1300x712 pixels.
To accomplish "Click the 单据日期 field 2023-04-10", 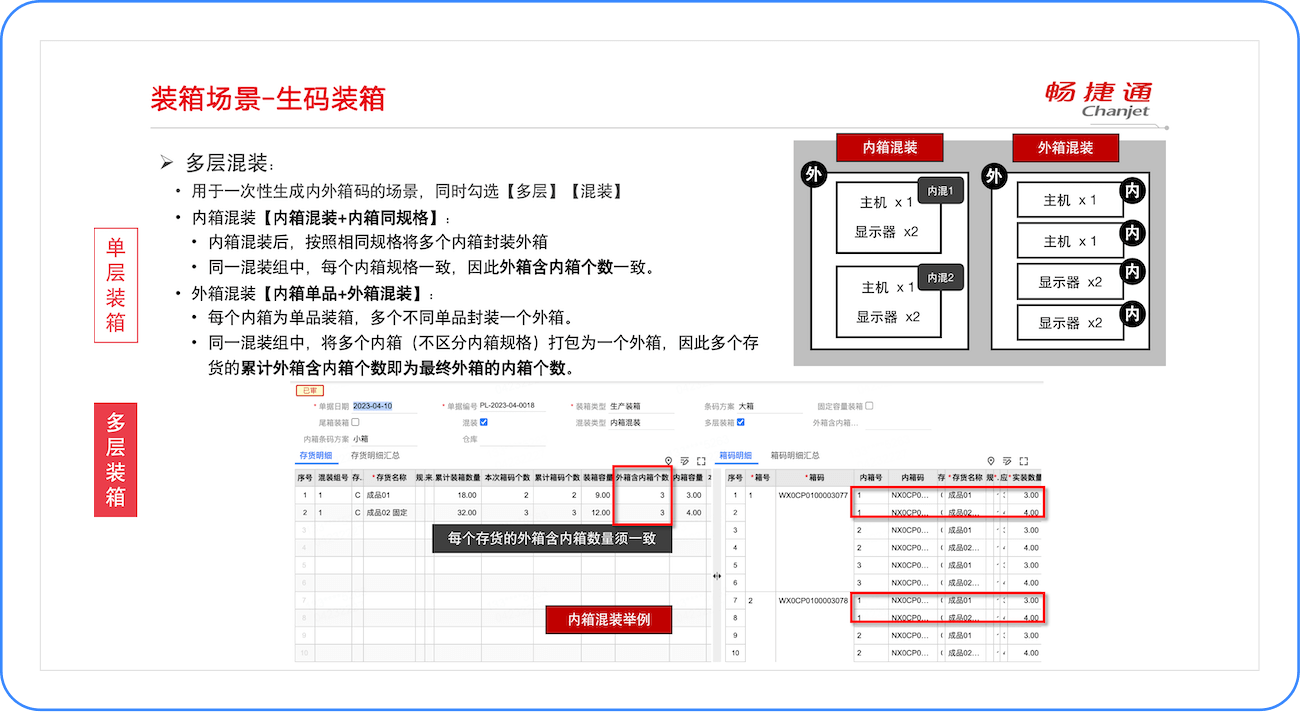I will [373, 407].
